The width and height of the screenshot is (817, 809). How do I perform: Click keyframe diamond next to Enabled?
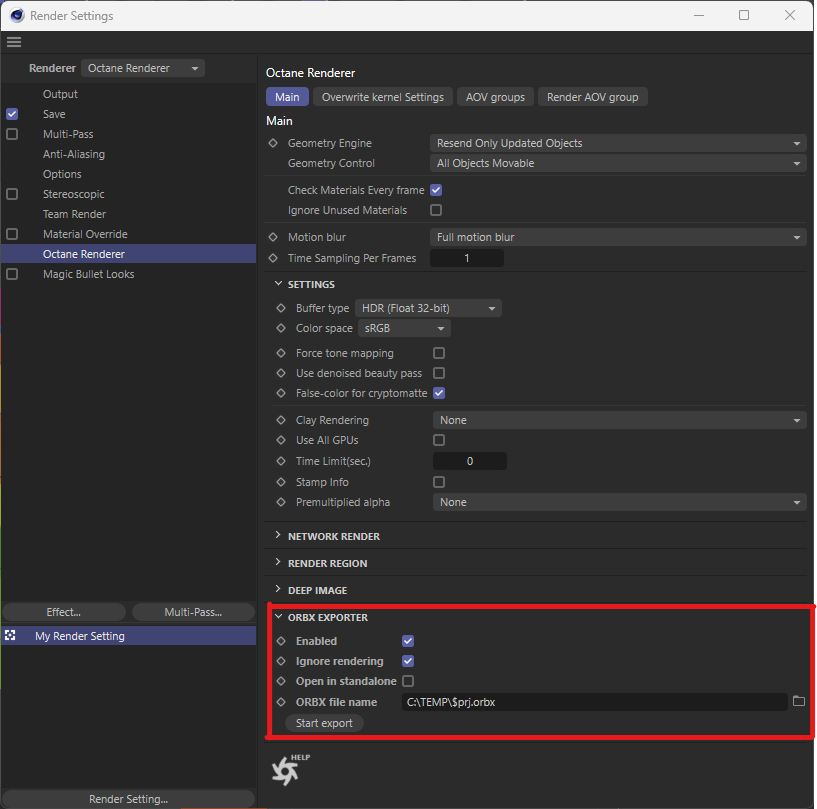pos(281,641)
